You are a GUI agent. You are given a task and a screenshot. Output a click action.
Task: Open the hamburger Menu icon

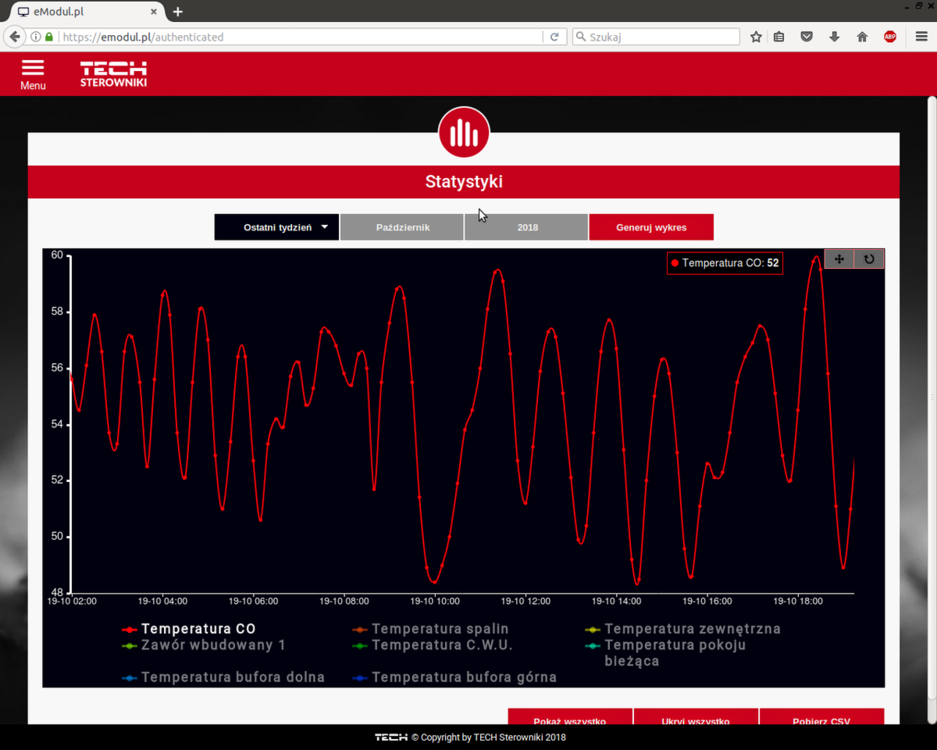pyautogui.click(x=32, y=73)
